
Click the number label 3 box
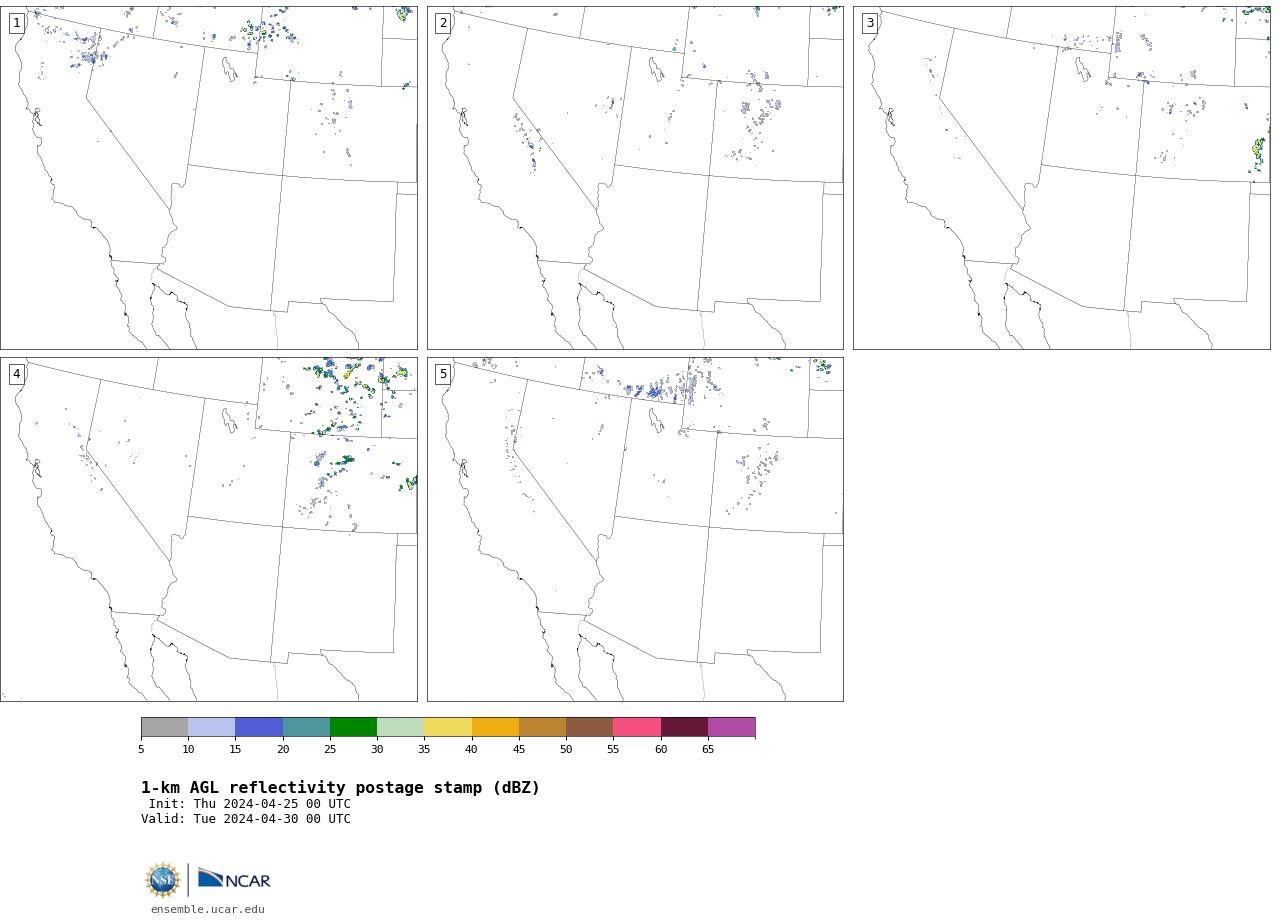pyautogui.click(x=870, y=23)
